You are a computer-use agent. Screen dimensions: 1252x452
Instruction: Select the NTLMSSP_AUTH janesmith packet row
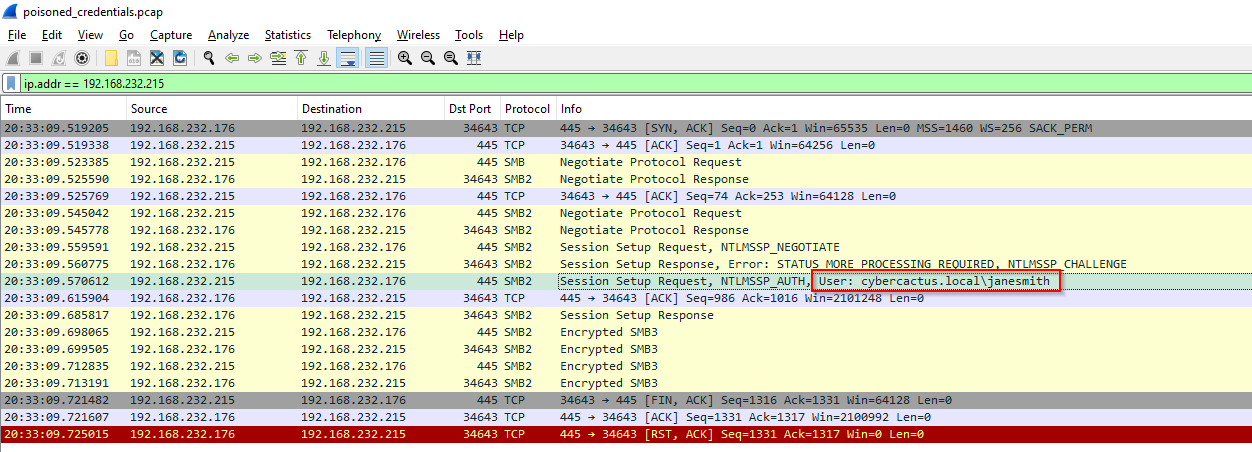click(626, 282)
